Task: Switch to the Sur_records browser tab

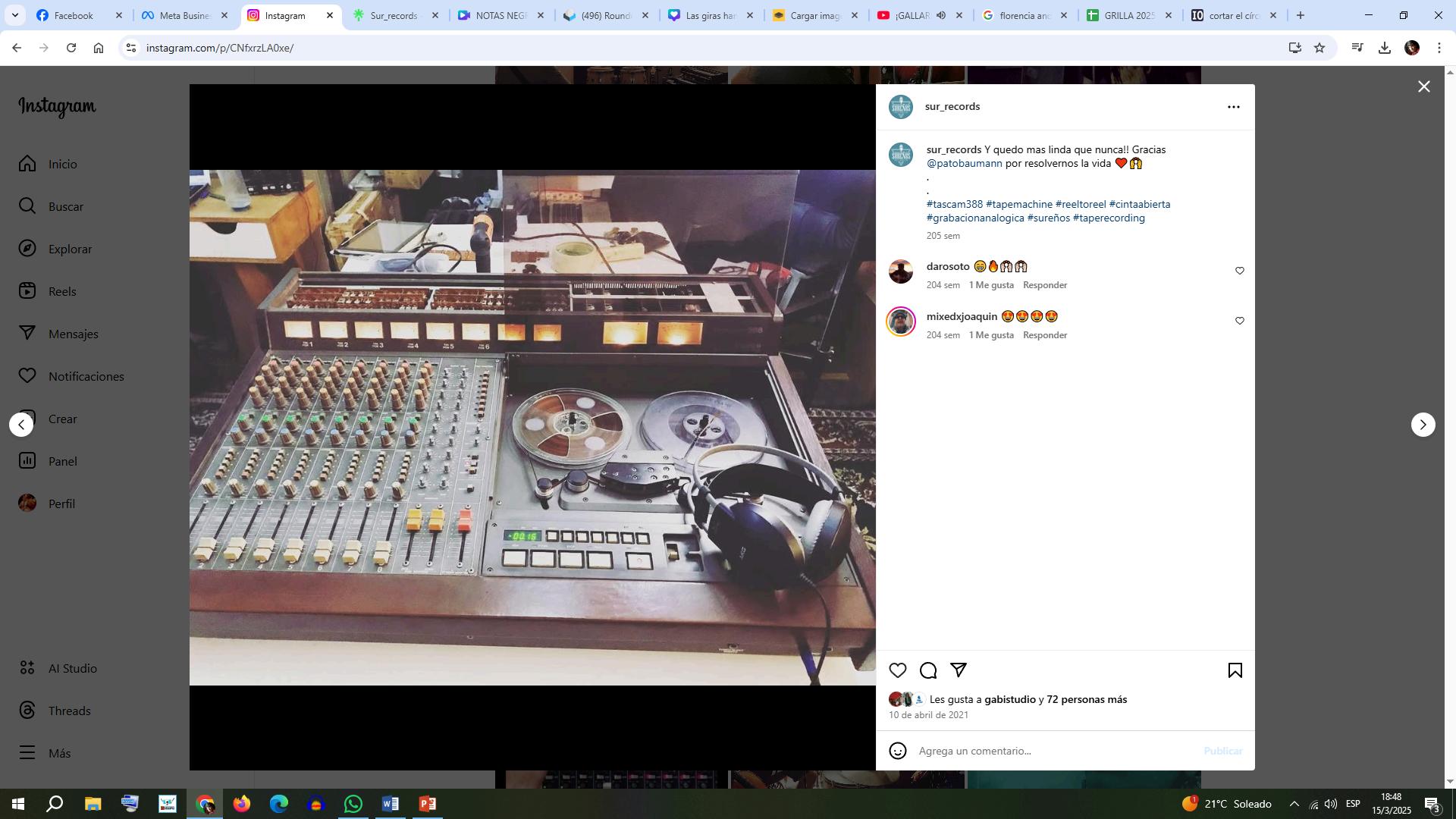Action: tap(393, 15)
